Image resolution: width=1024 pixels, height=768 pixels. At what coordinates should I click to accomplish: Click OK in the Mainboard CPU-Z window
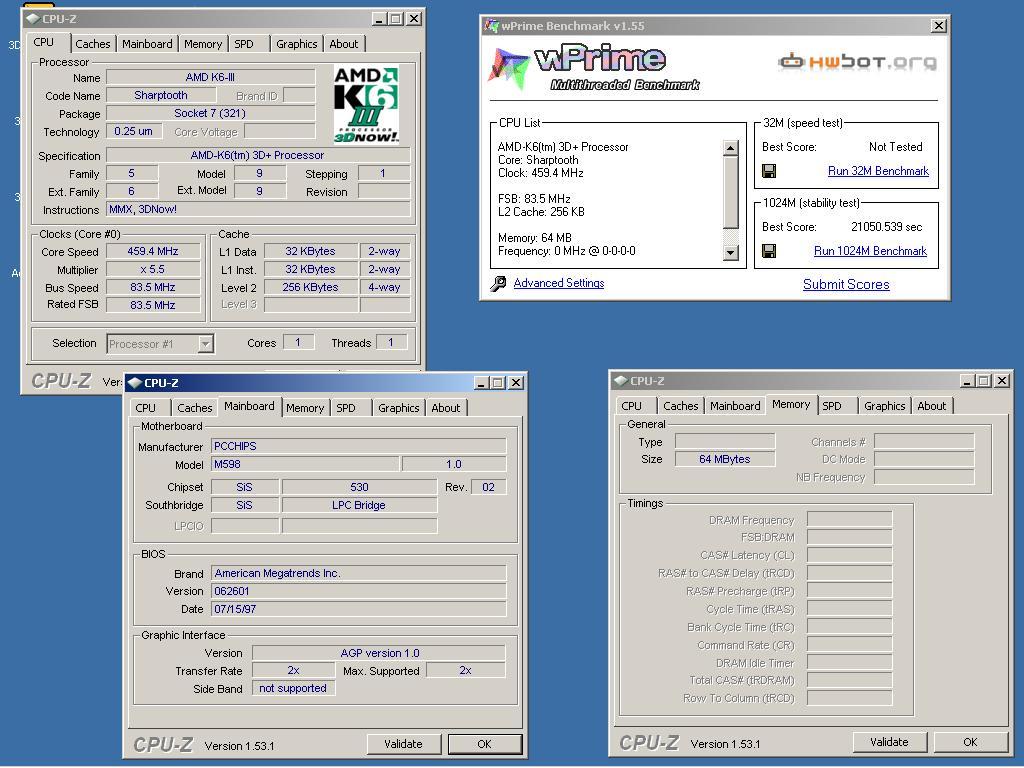coord(485,744)
